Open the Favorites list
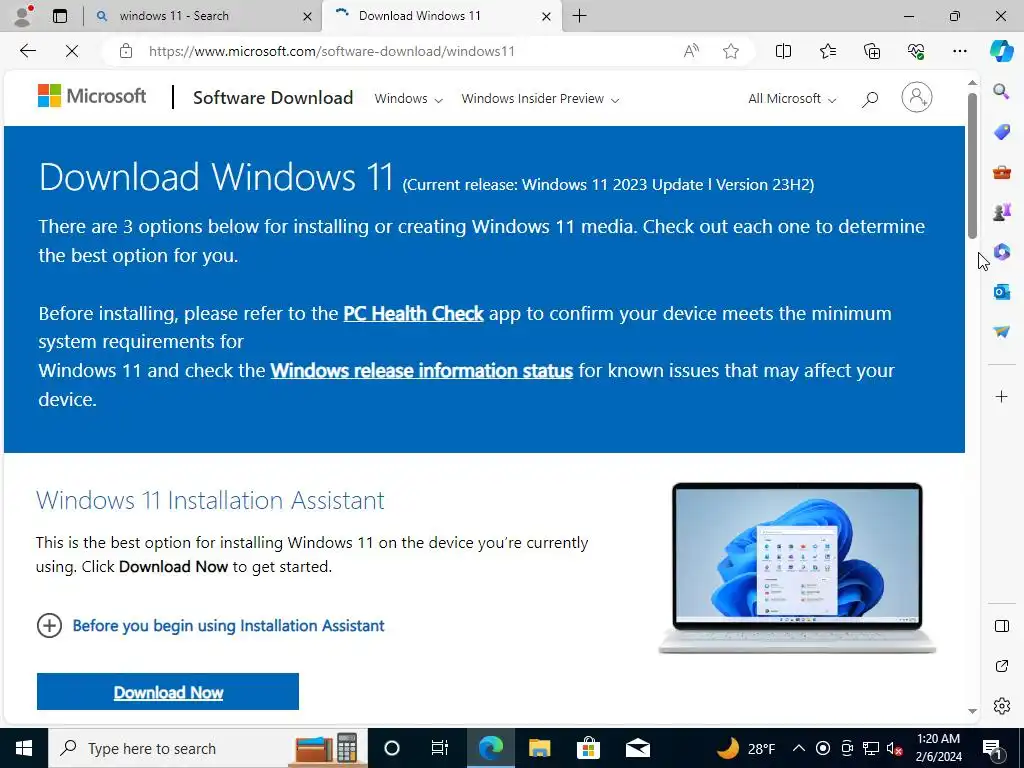This screenshot has width=1024, height=768. (827, 51)
